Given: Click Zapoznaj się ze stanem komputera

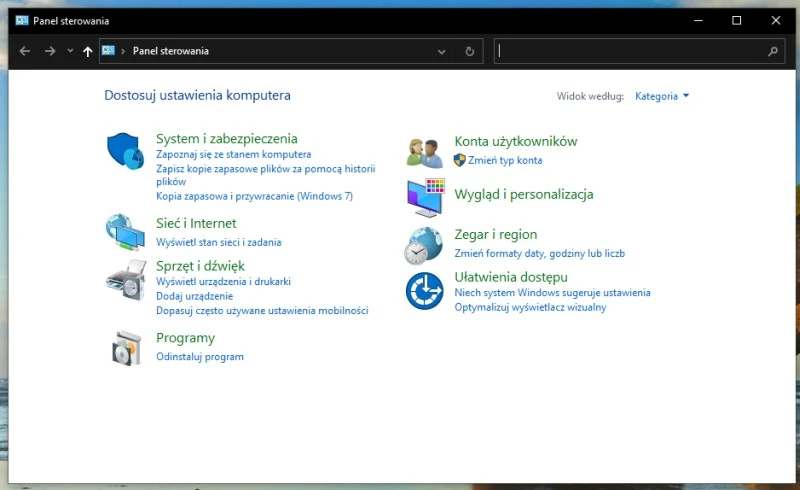Looking at the screenshot, I should [234, 154].
